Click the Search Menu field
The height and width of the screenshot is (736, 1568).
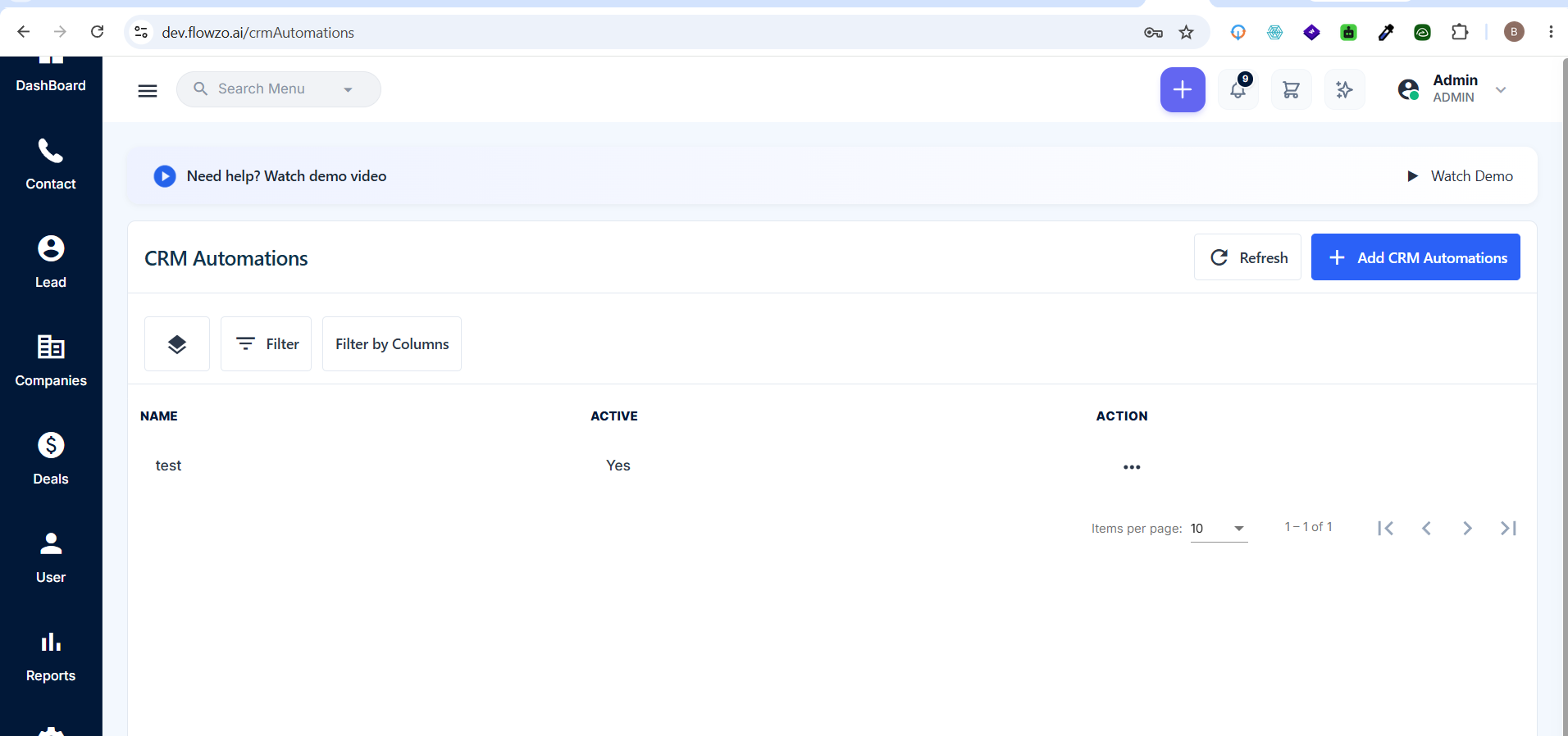279,89
